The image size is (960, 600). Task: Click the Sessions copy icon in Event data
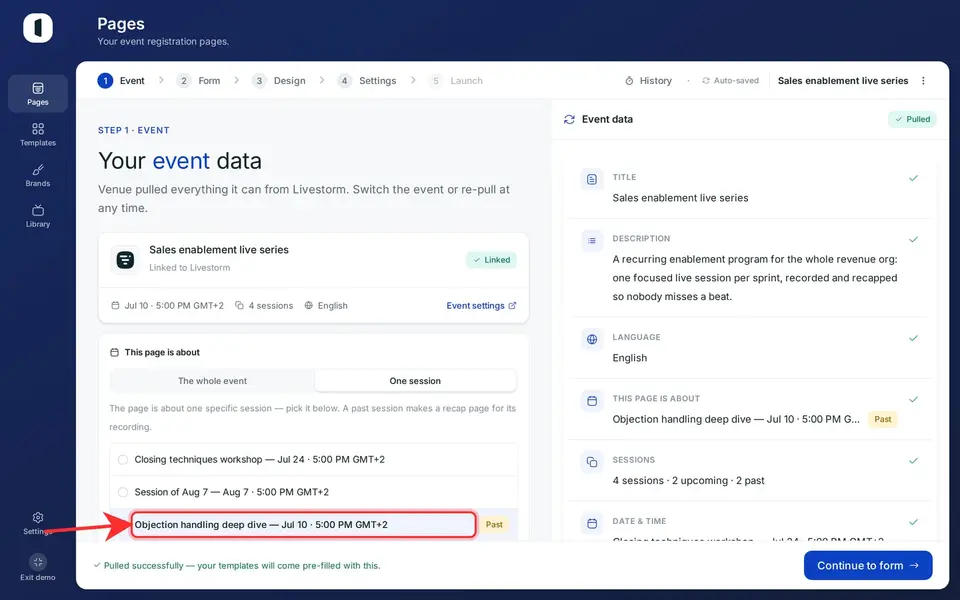592,462
